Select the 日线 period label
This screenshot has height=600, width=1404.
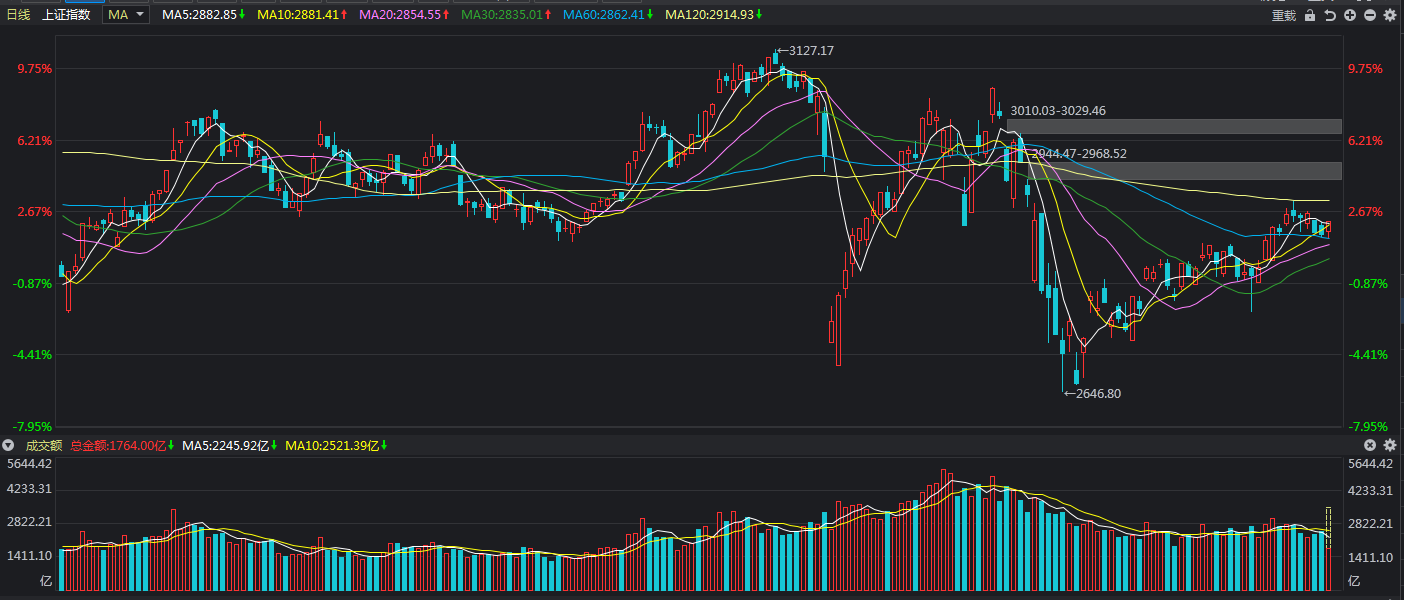tap(19, 15)
